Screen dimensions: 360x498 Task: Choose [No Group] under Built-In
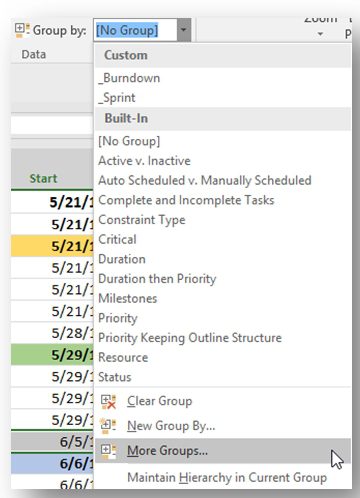pos(129,141)
